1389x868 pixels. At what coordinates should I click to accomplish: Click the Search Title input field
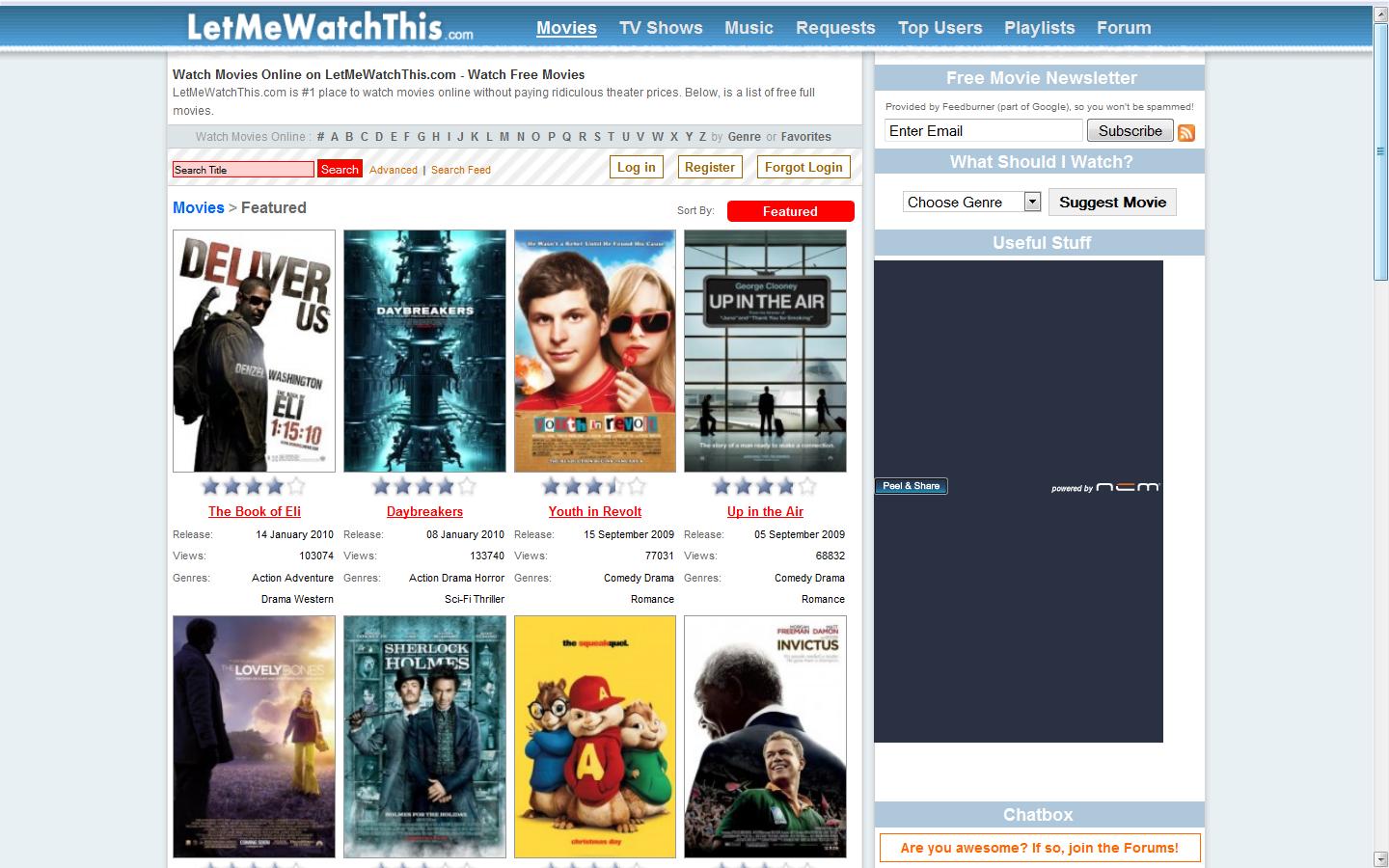coord(243,169)
